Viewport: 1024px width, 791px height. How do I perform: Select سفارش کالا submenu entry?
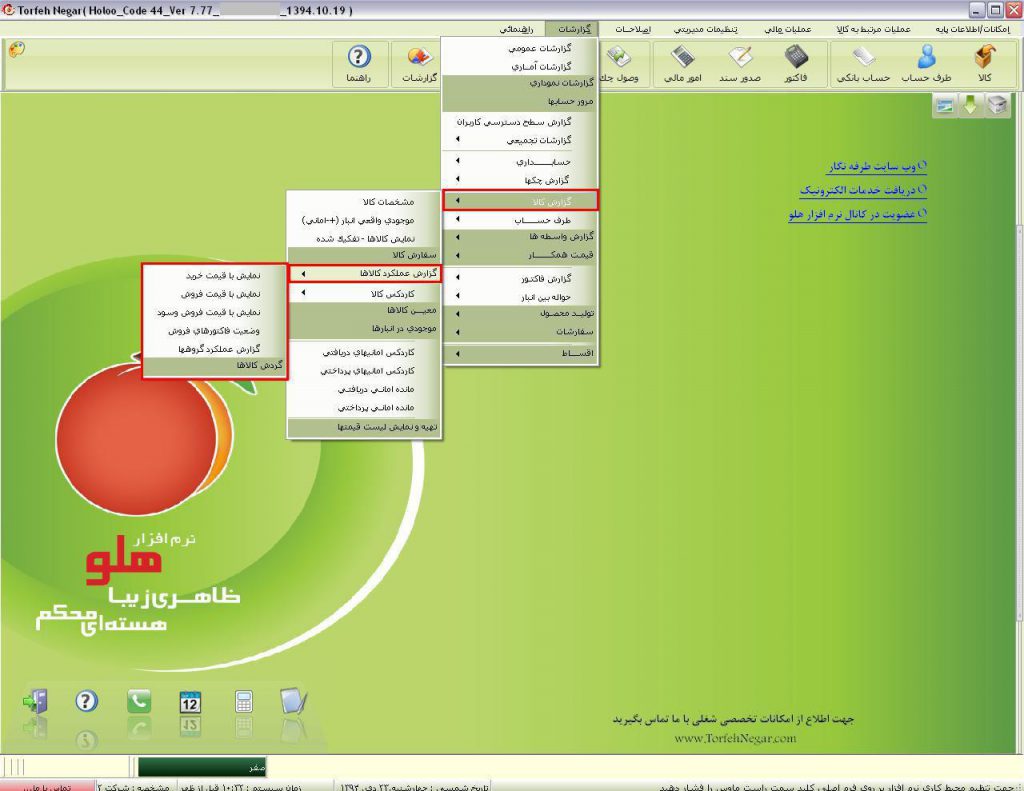[x=365, y=255]
